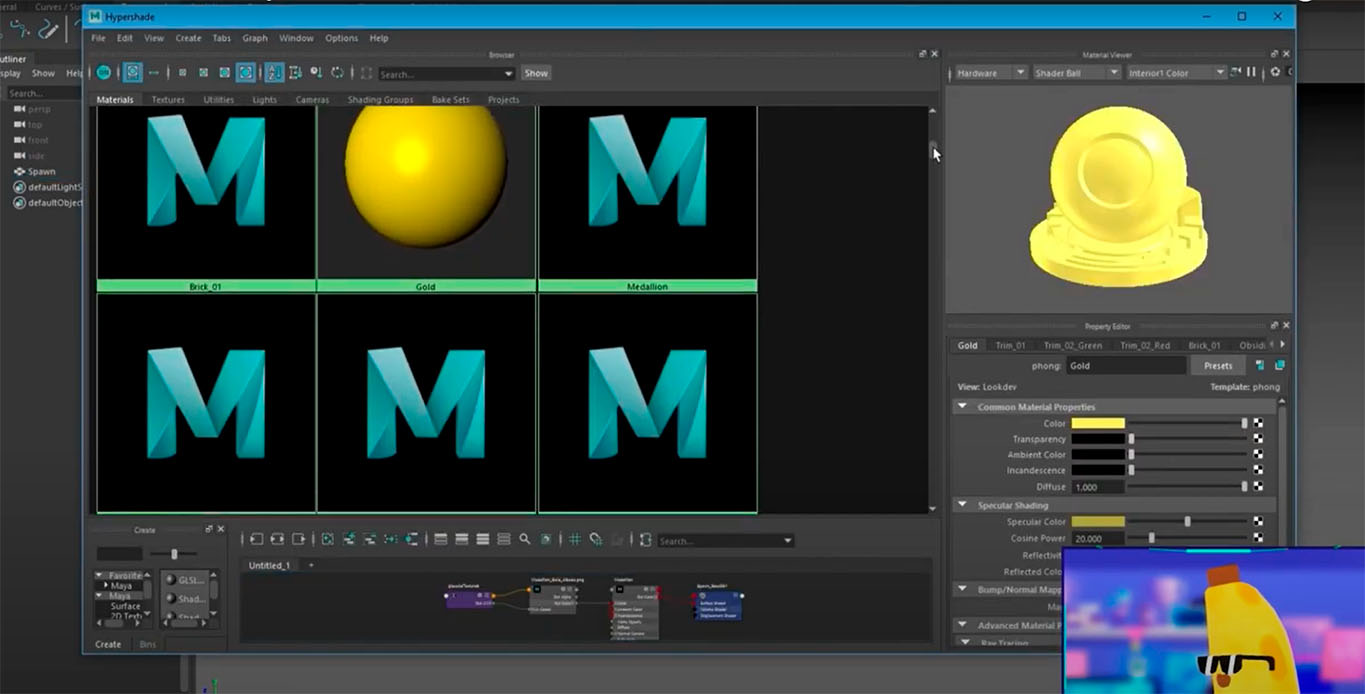Open the Hardware renderer dropdown

point(990,73)
